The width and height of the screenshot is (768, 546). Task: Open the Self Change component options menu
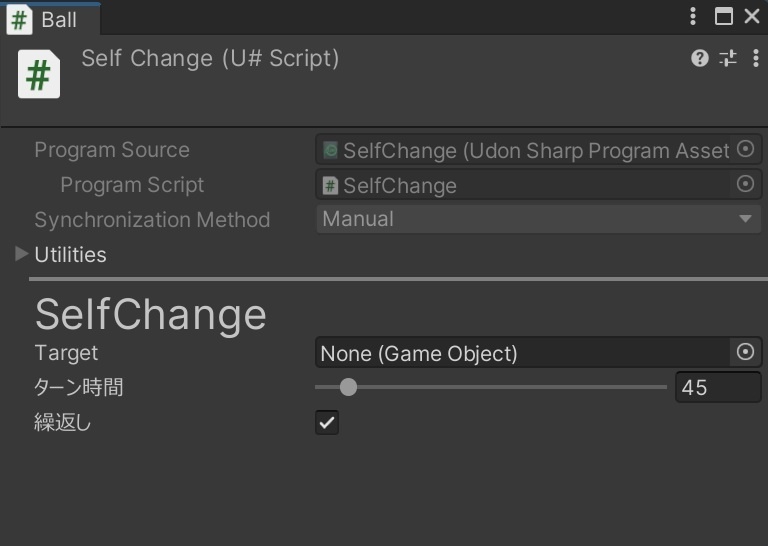coord(755,59)
